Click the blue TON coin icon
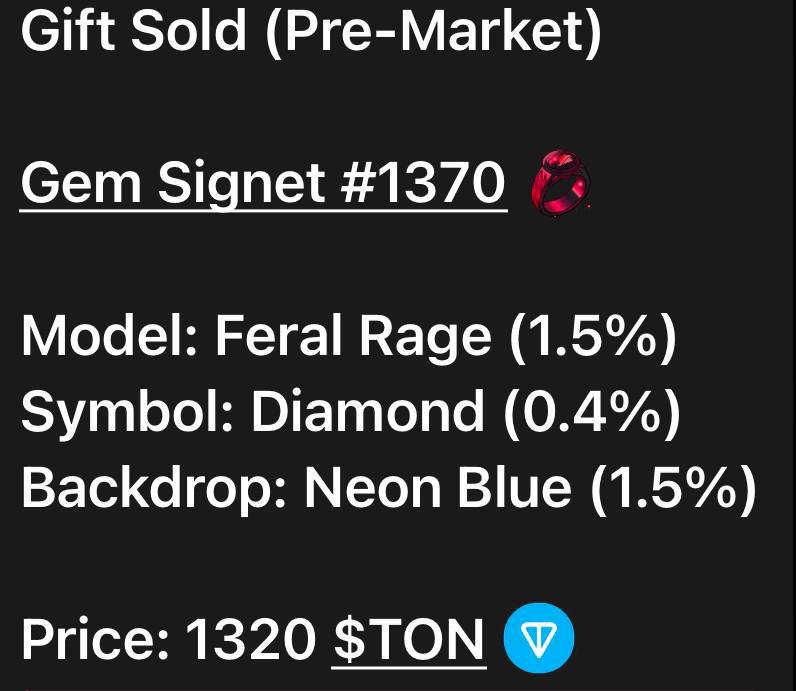The height and width of the screenshot is (691, 796). tap(539, 638)
